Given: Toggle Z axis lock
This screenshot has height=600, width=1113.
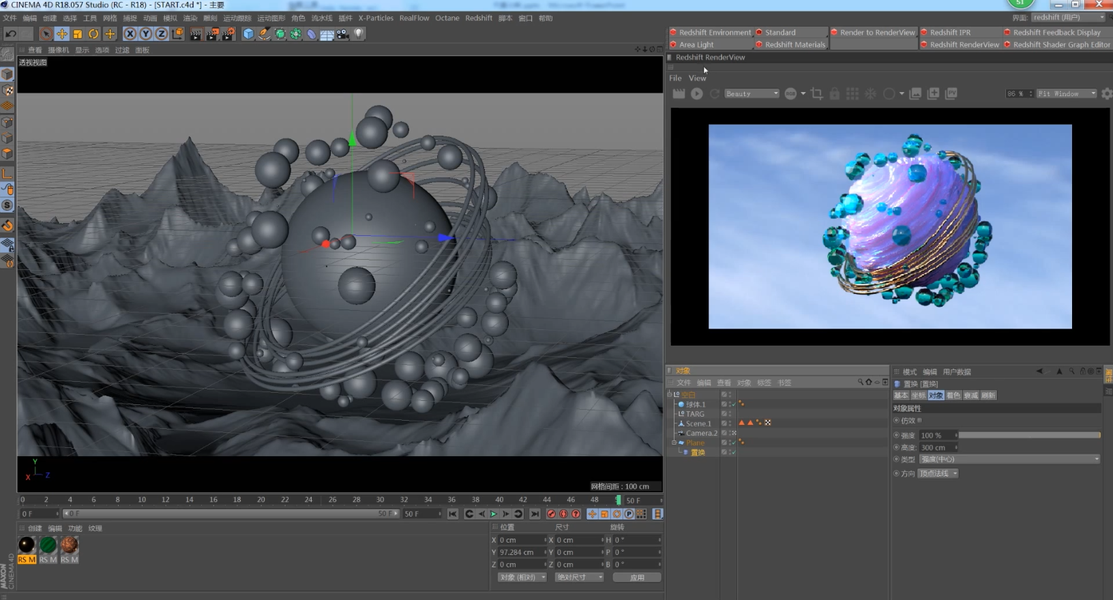Looking at the screenshot, I should tap(161, 33).
